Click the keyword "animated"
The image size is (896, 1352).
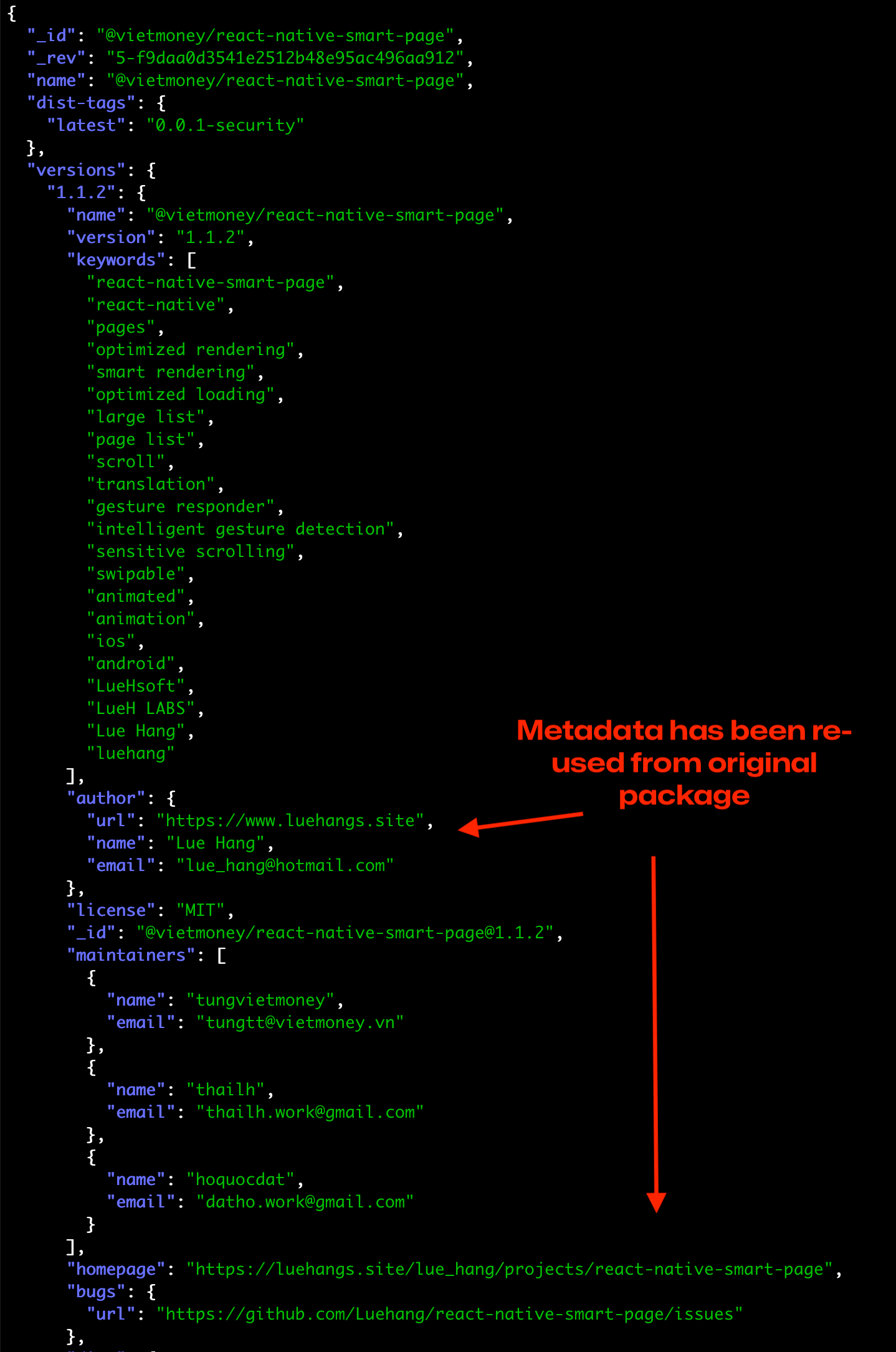[x=136, y=596]
